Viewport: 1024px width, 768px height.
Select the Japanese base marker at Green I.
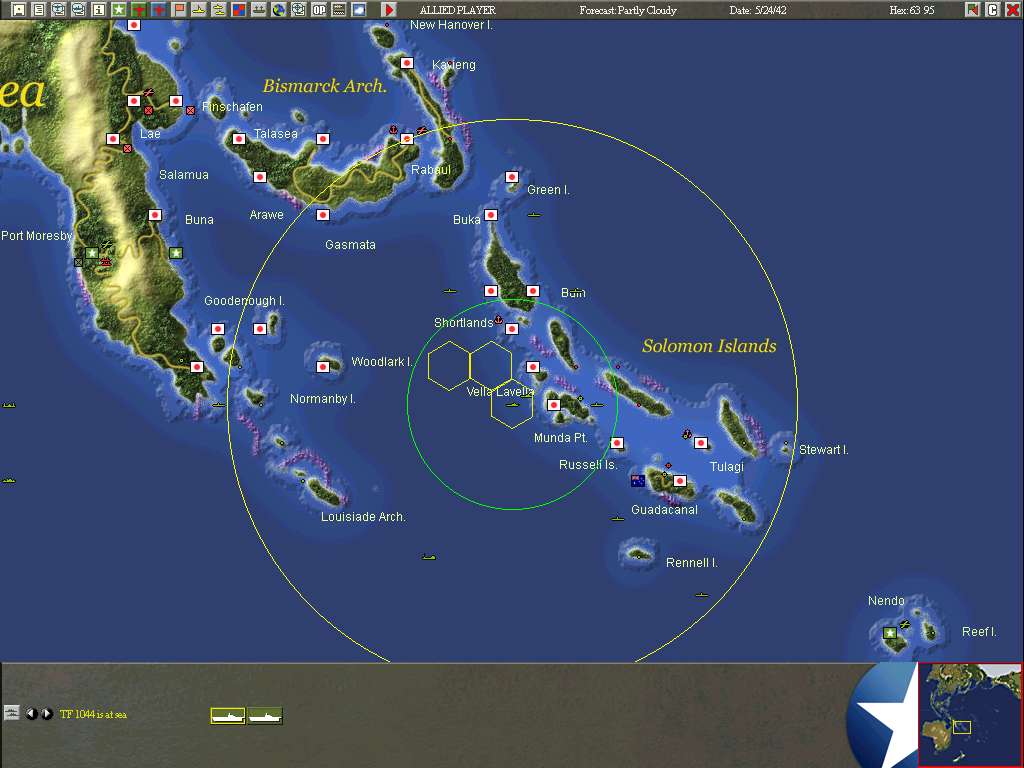512,177
